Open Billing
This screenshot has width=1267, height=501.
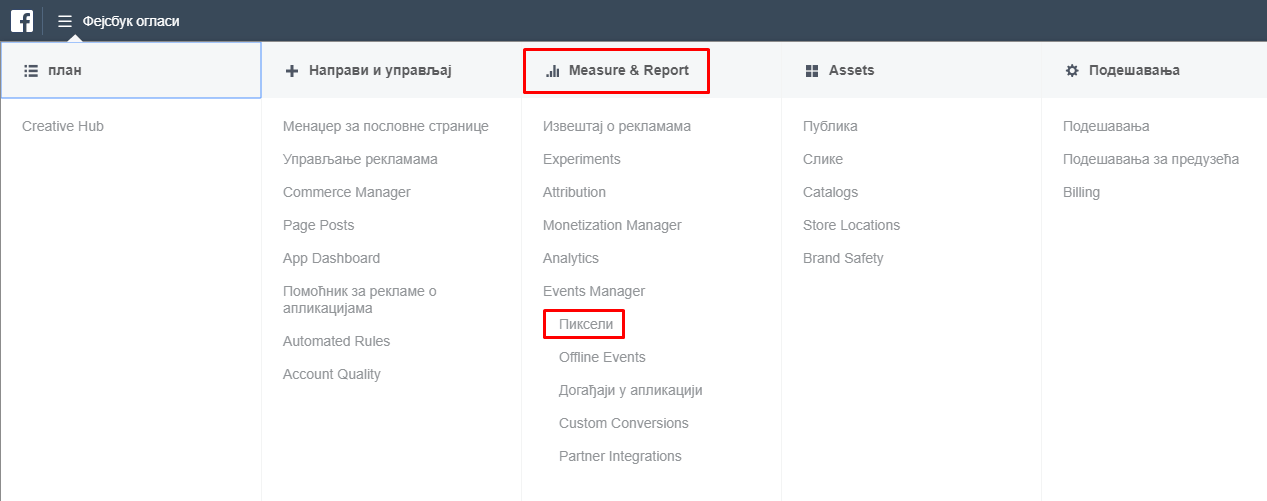point(1081,192)
